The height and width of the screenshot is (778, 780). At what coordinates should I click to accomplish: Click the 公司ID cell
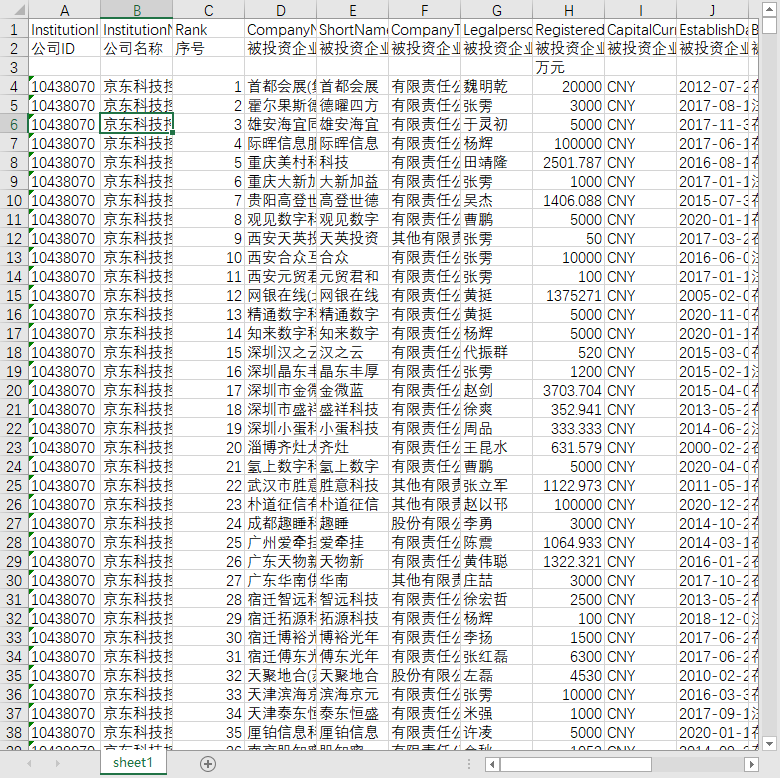(x=64, y=48)
